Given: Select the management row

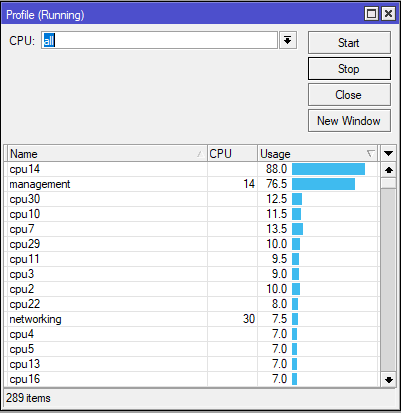Looking at the screenshot, I should tap(192, 184).
